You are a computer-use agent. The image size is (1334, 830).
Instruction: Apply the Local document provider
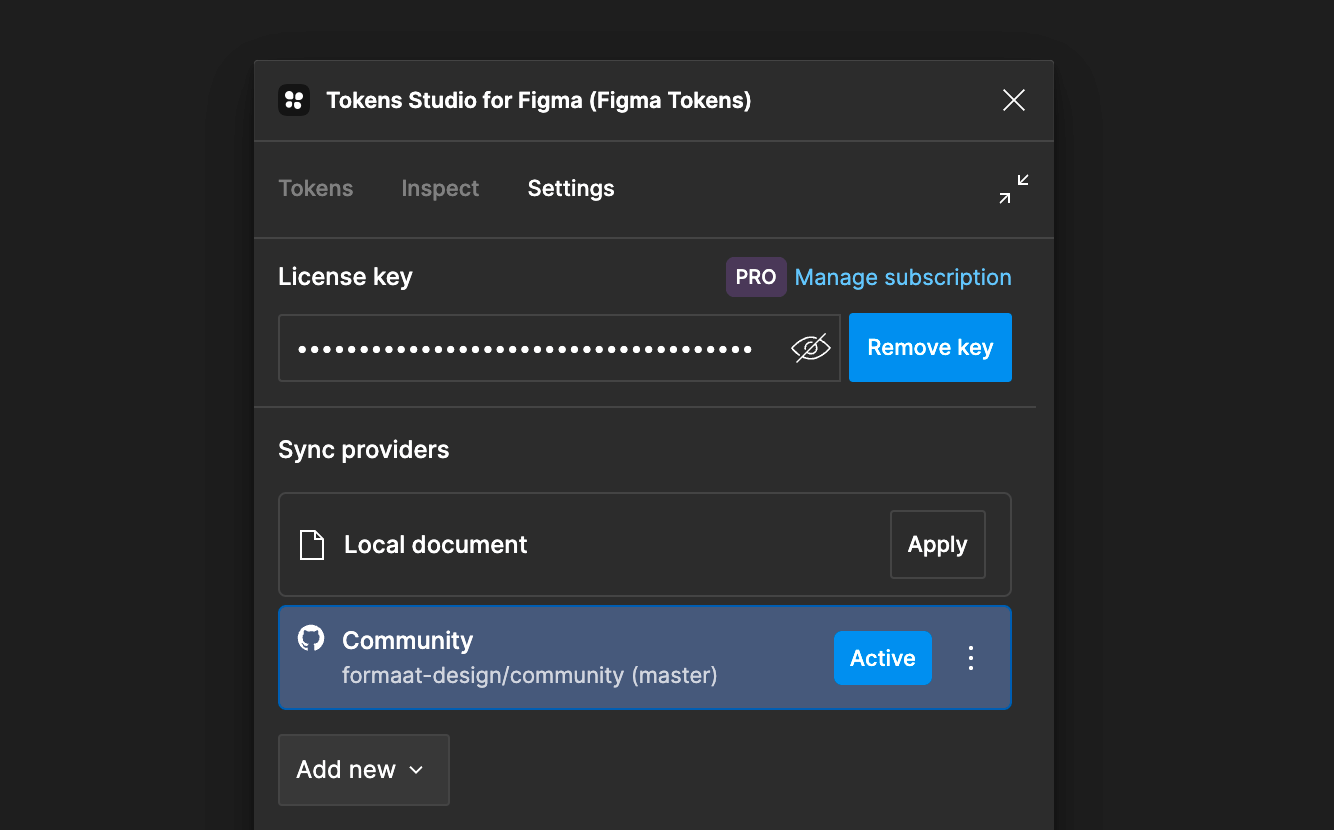click(x=938, y=545)
